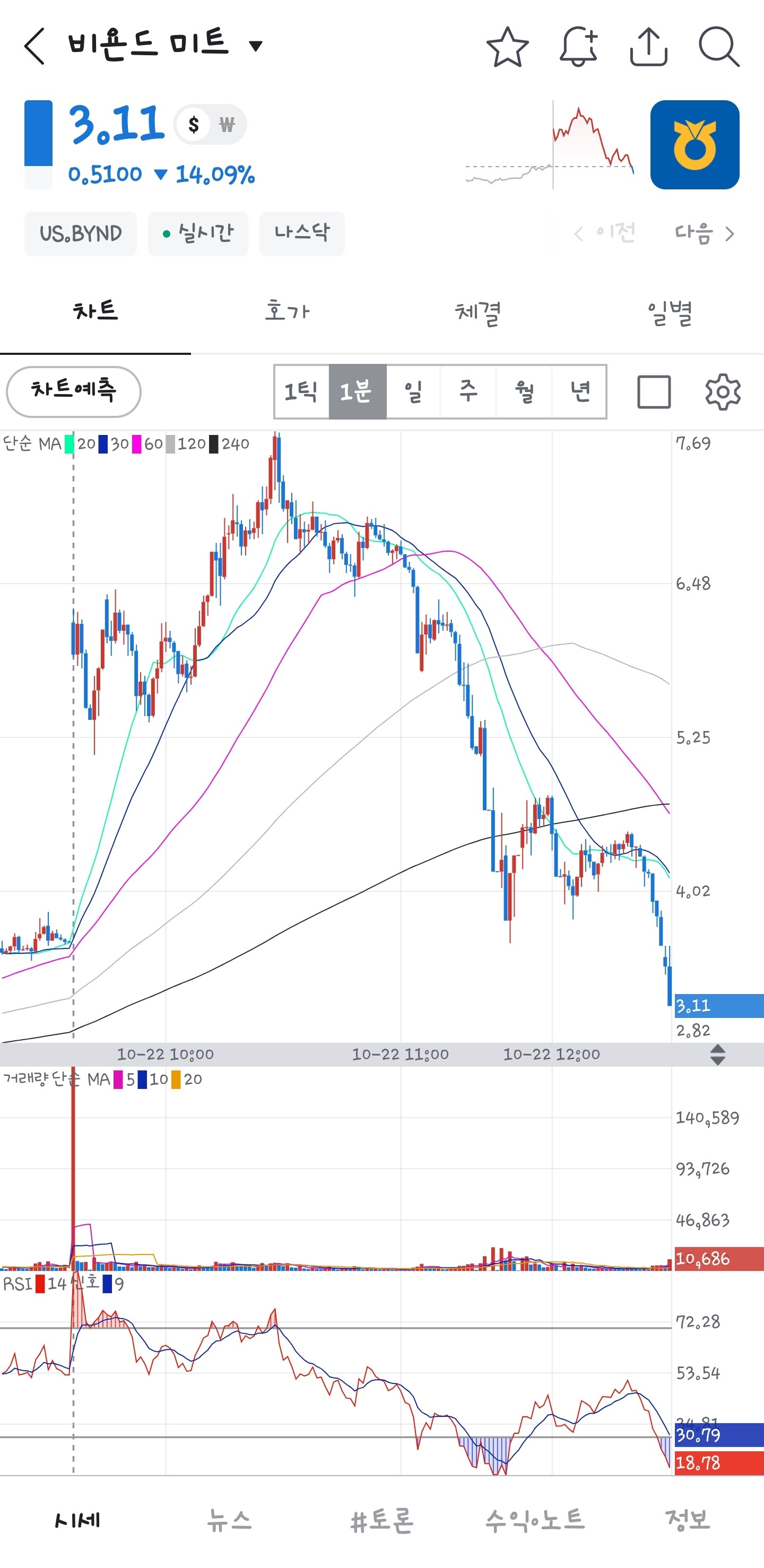This screenshot has width=764, height=1568.
Task: Click the 10,686 volume tag on axis
Action: [x=719, y=1259]
